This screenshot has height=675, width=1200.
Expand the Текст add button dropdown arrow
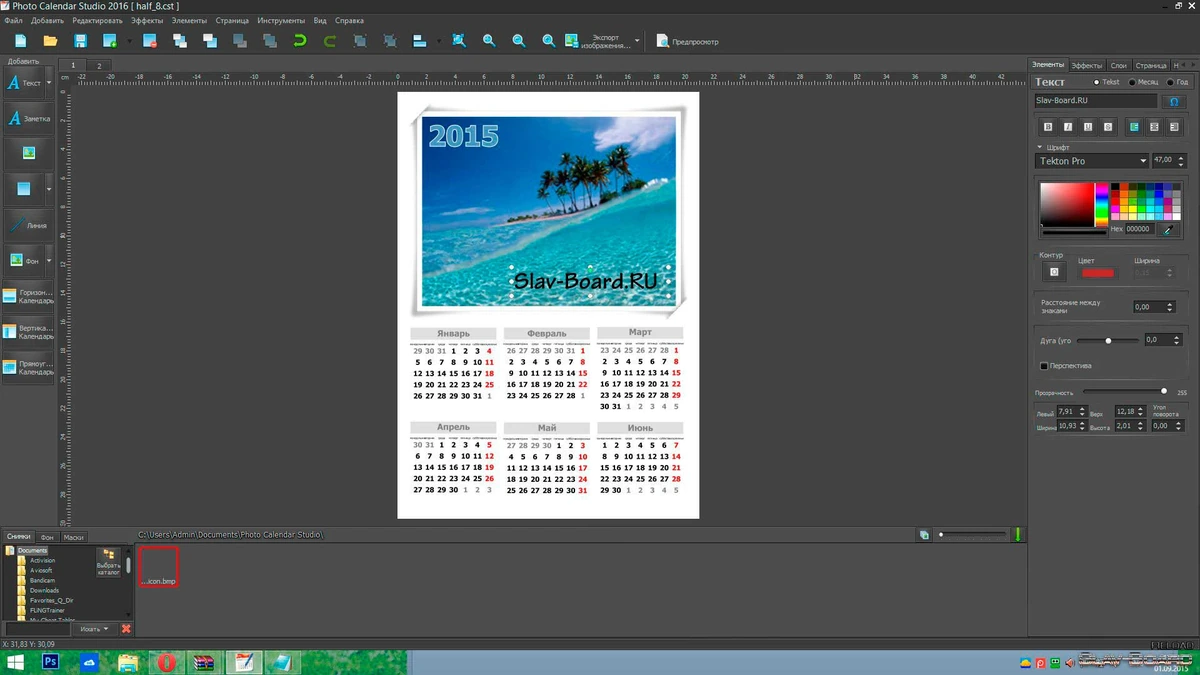pos(49,83)
